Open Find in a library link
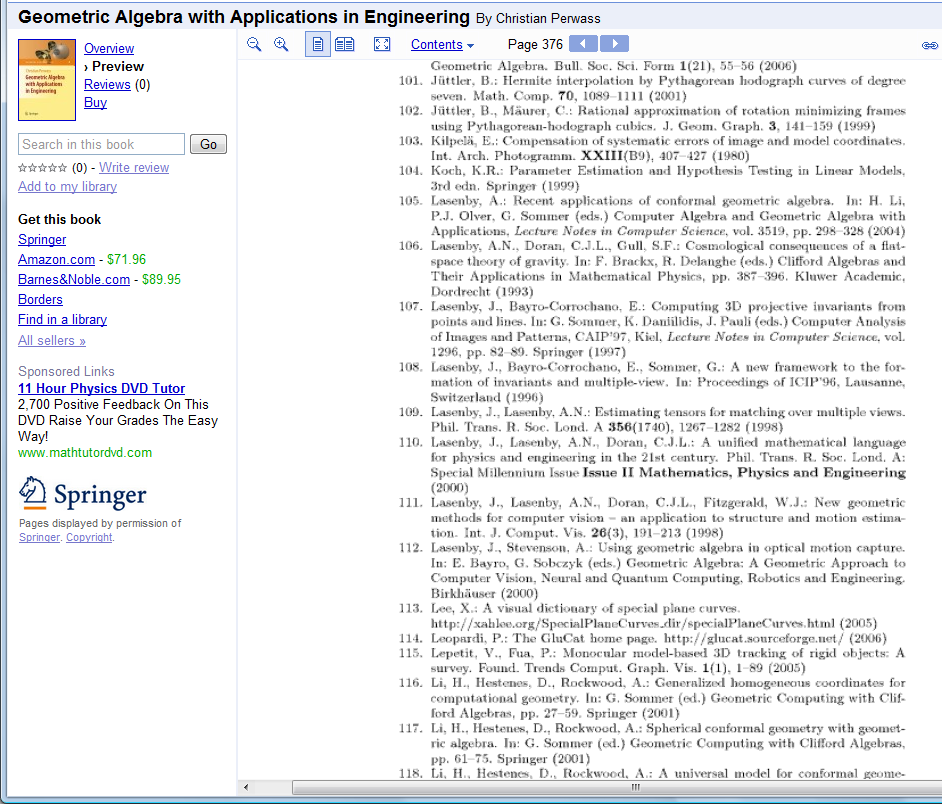The height and width of the screenshot is (804, 942). [62, 320]
